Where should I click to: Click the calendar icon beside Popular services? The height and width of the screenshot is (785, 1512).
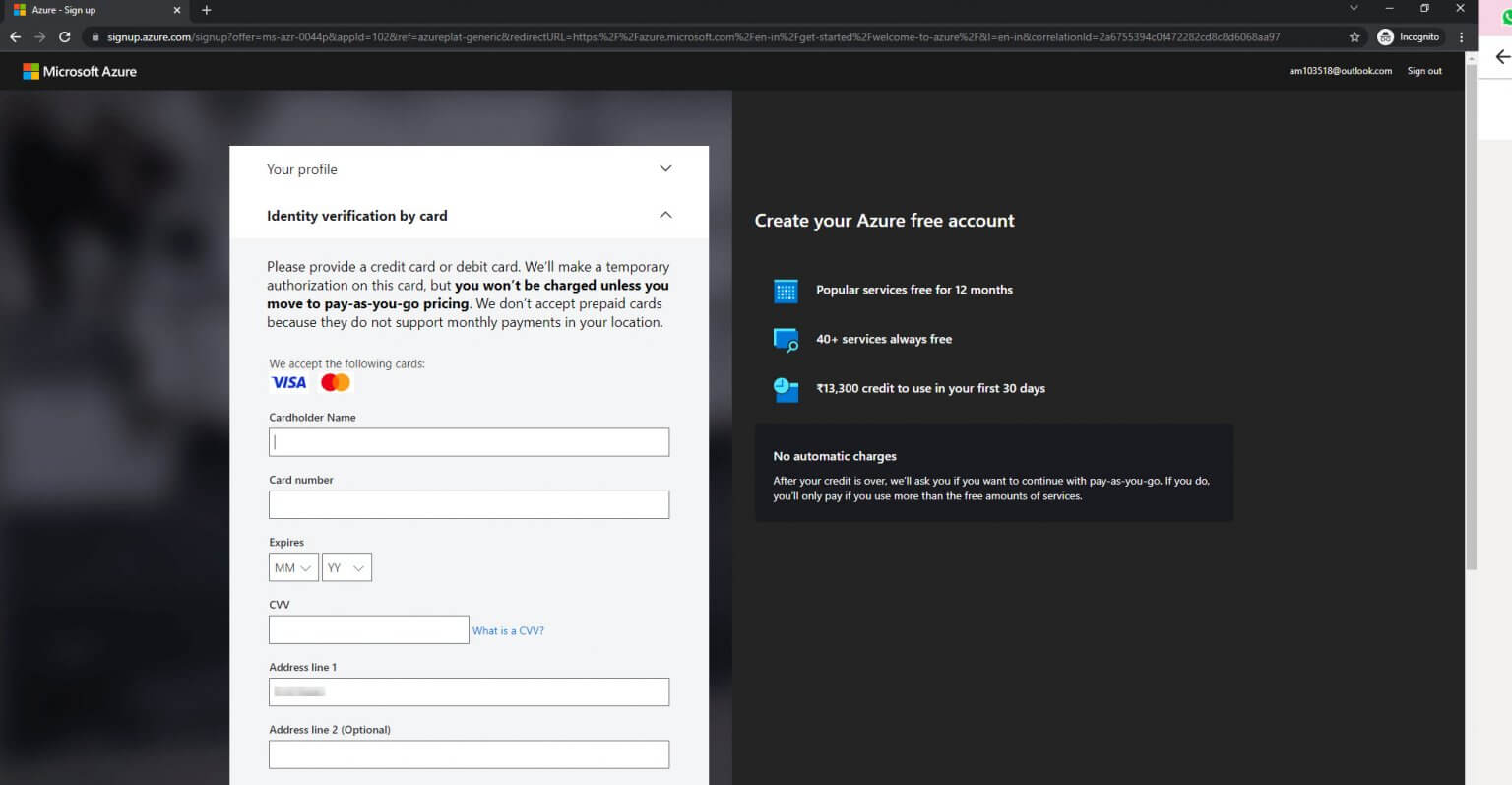coord(786,291)
